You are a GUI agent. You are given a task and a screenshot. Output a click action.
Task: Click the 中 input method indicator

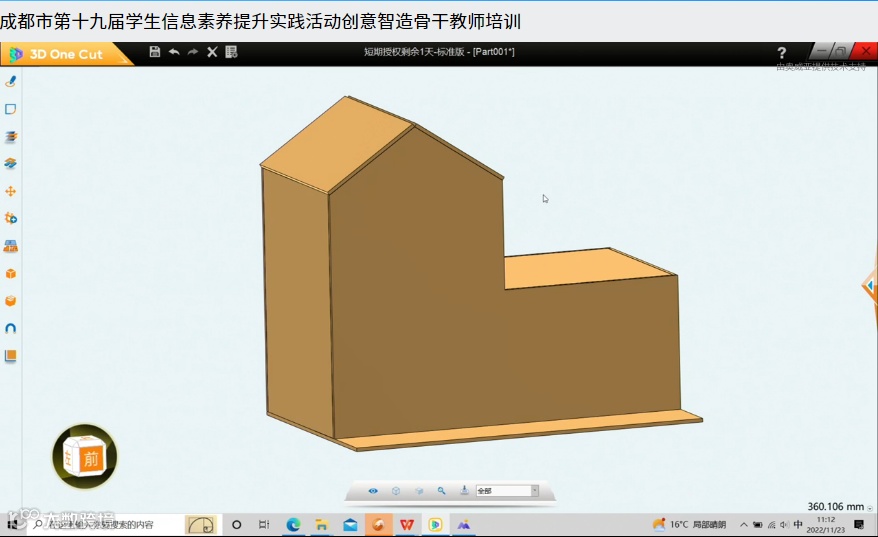click(x=798, y=524)
